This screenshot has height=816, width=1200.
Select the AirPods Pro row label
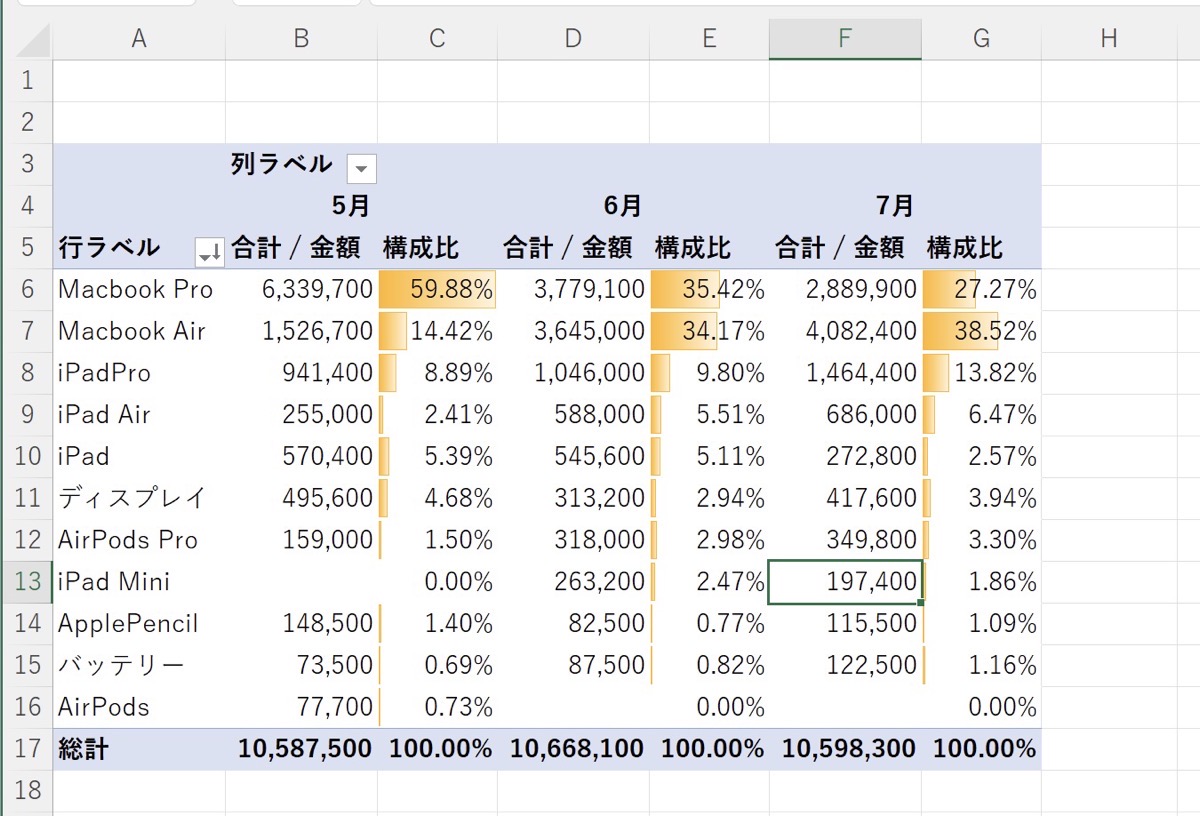coord(139,540)
